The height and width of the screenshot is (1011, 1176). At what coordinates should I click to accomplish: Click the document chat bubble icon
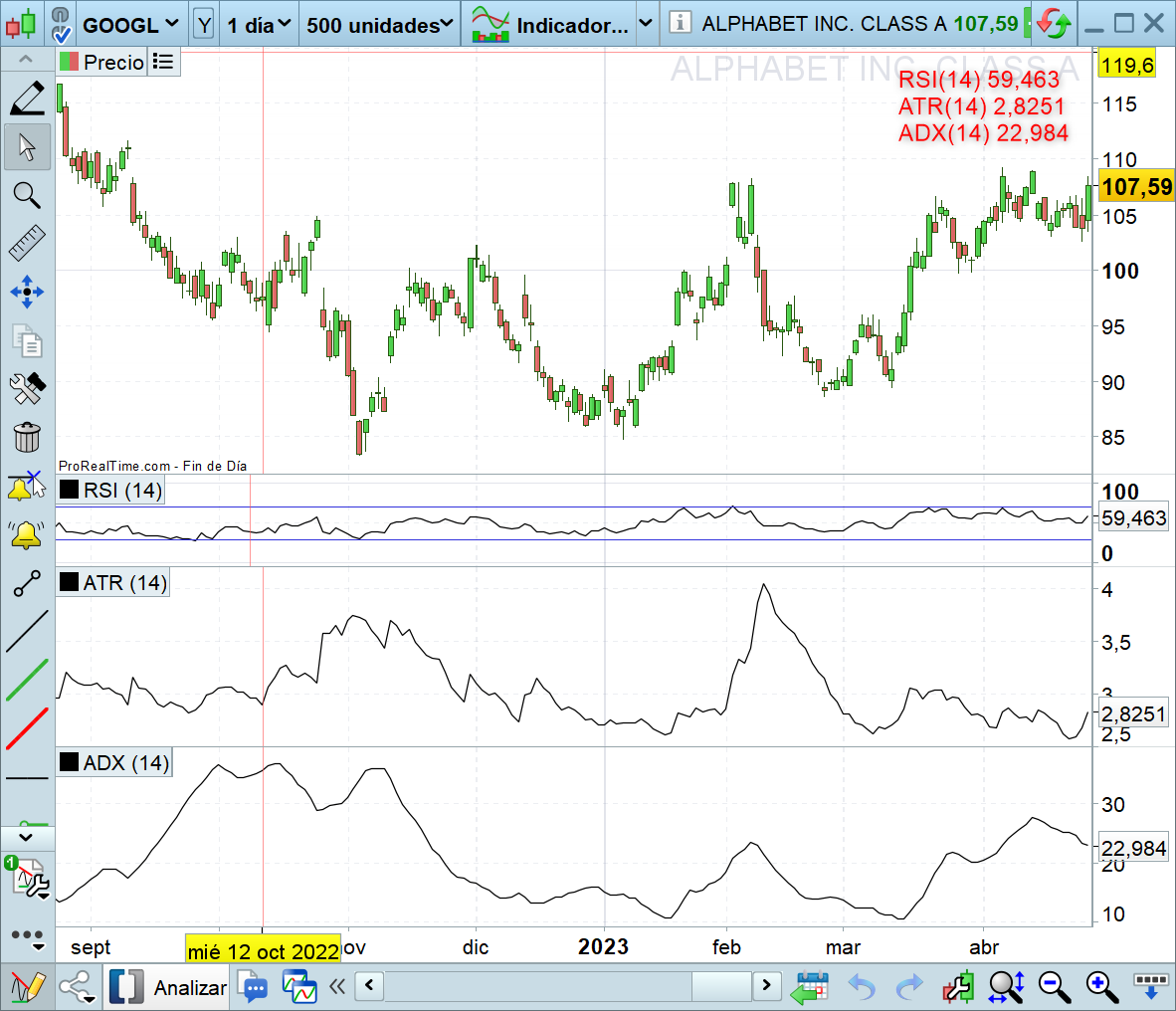[x=253, y=986]
